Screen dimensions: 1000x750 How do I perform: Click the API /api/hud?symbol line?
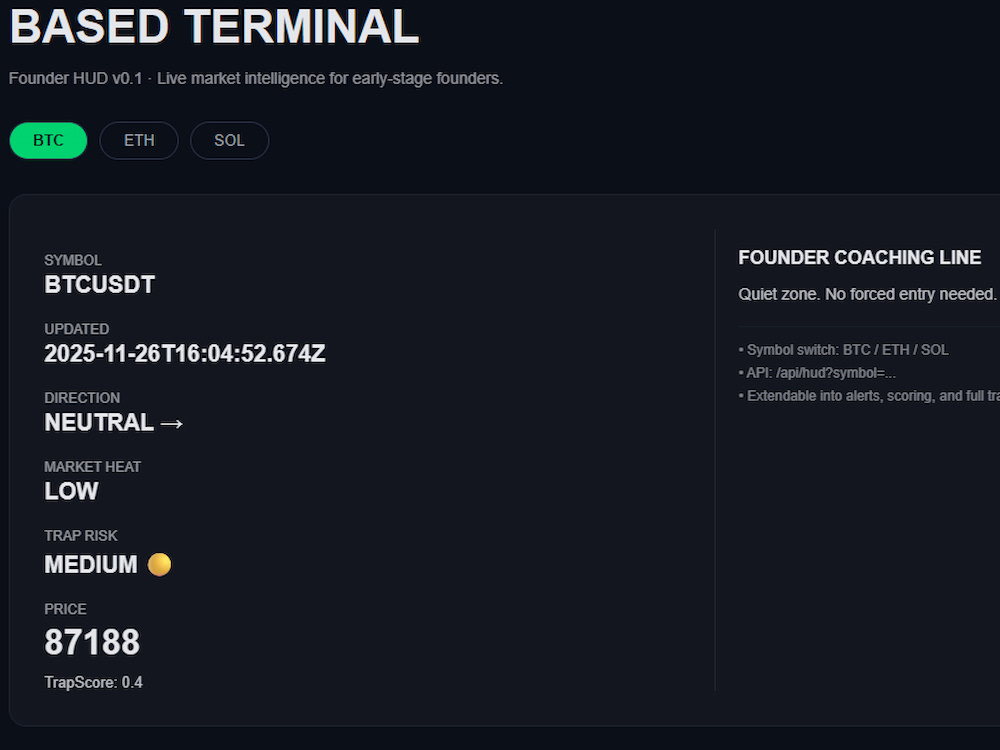click(x=817, y=373)
